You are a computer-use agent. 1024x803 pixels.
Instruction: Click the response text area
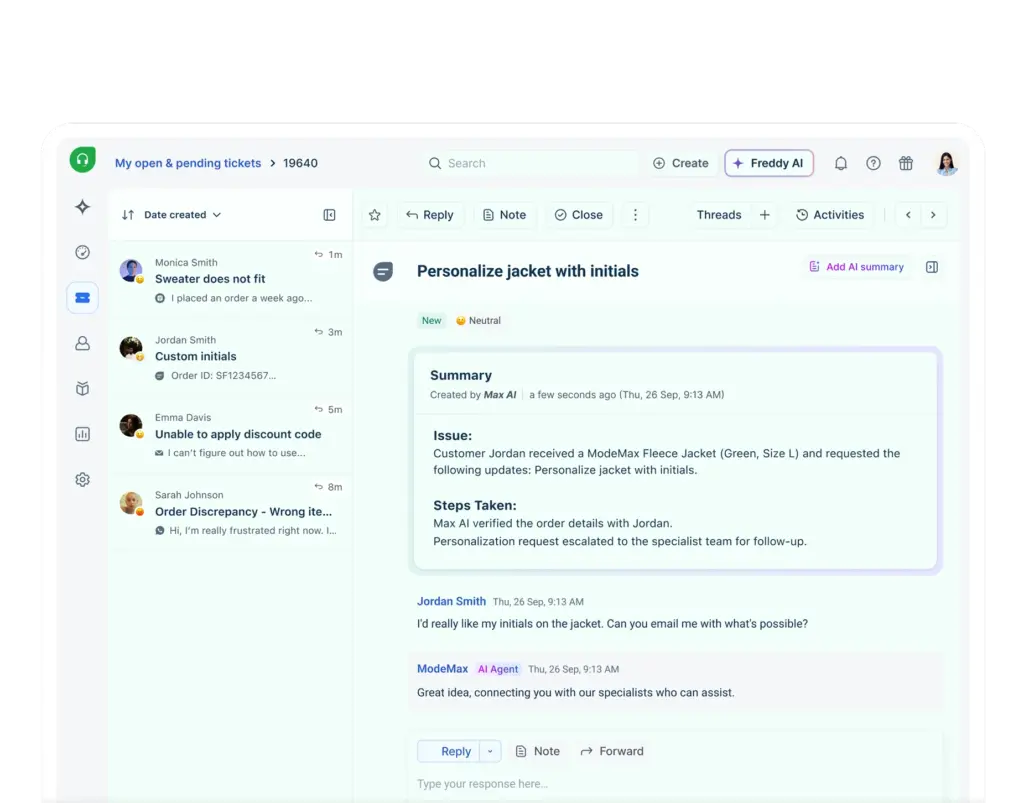(676, 783)
